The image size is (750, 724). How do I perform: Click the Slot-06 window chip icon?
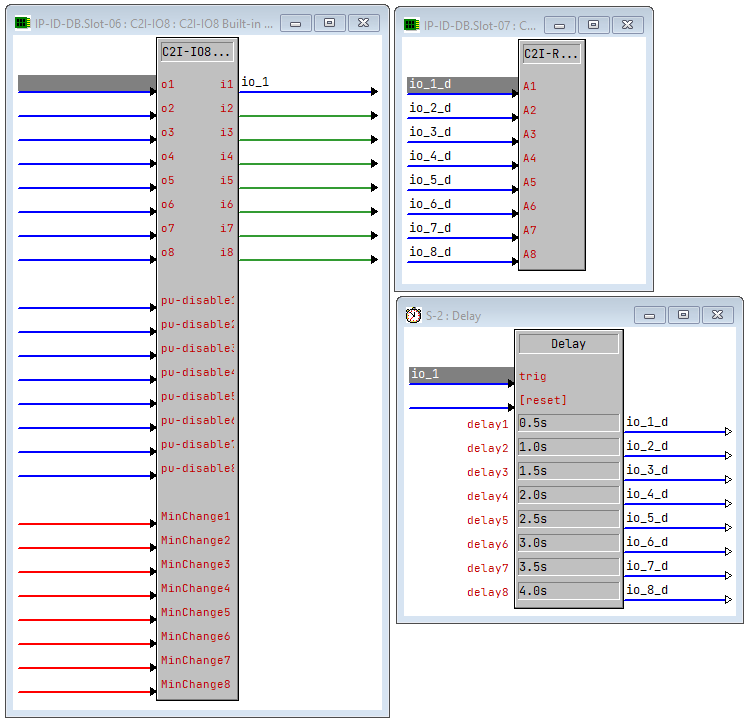pyautogui.click(x=22, y=23)
